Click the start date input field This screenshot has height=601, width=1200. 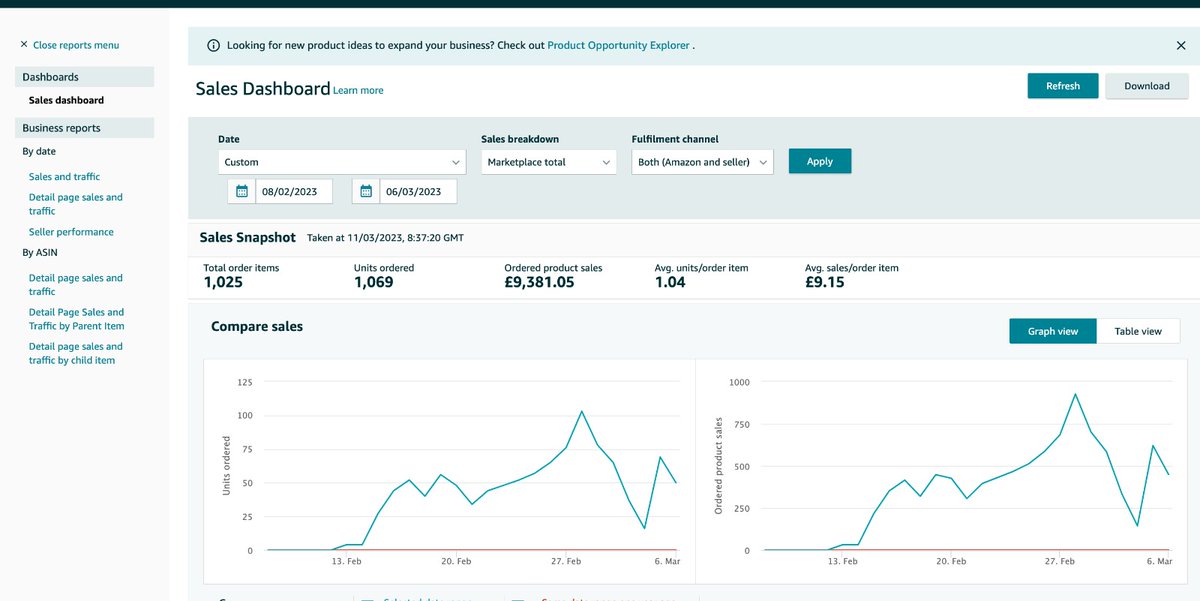(x=295, y=191)
